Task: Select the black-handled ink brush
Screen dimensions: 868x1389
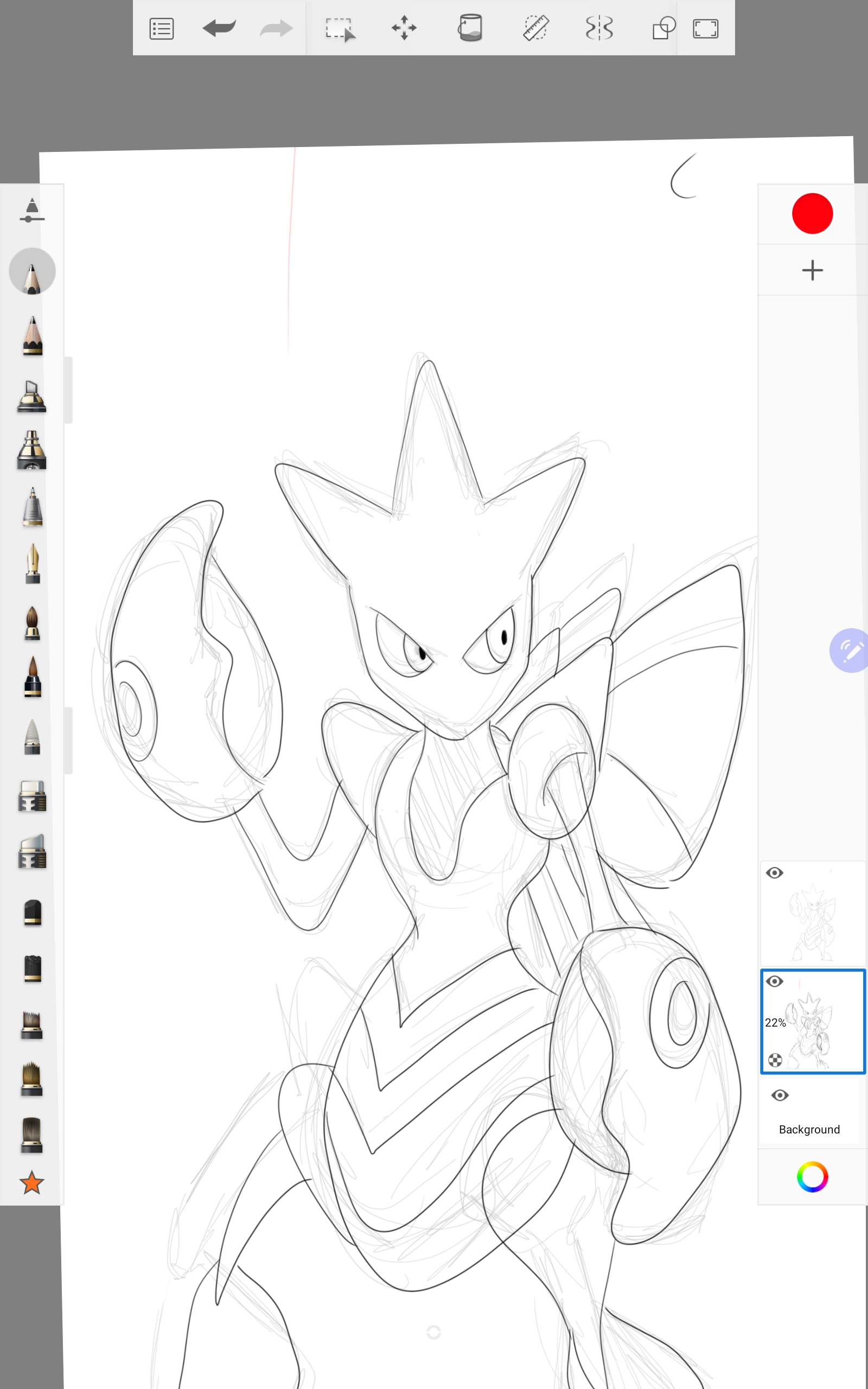Action: point(33,677)
